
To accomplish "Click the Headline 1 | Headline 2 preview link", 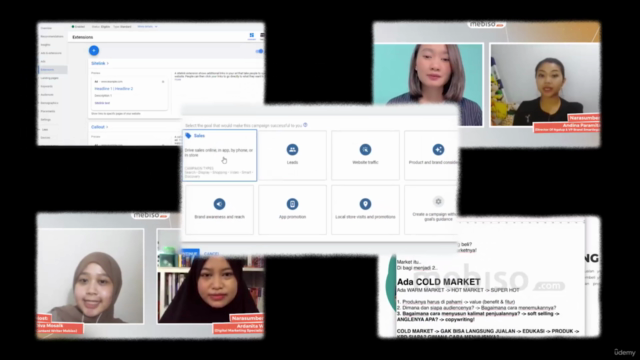I will (114, 89).
